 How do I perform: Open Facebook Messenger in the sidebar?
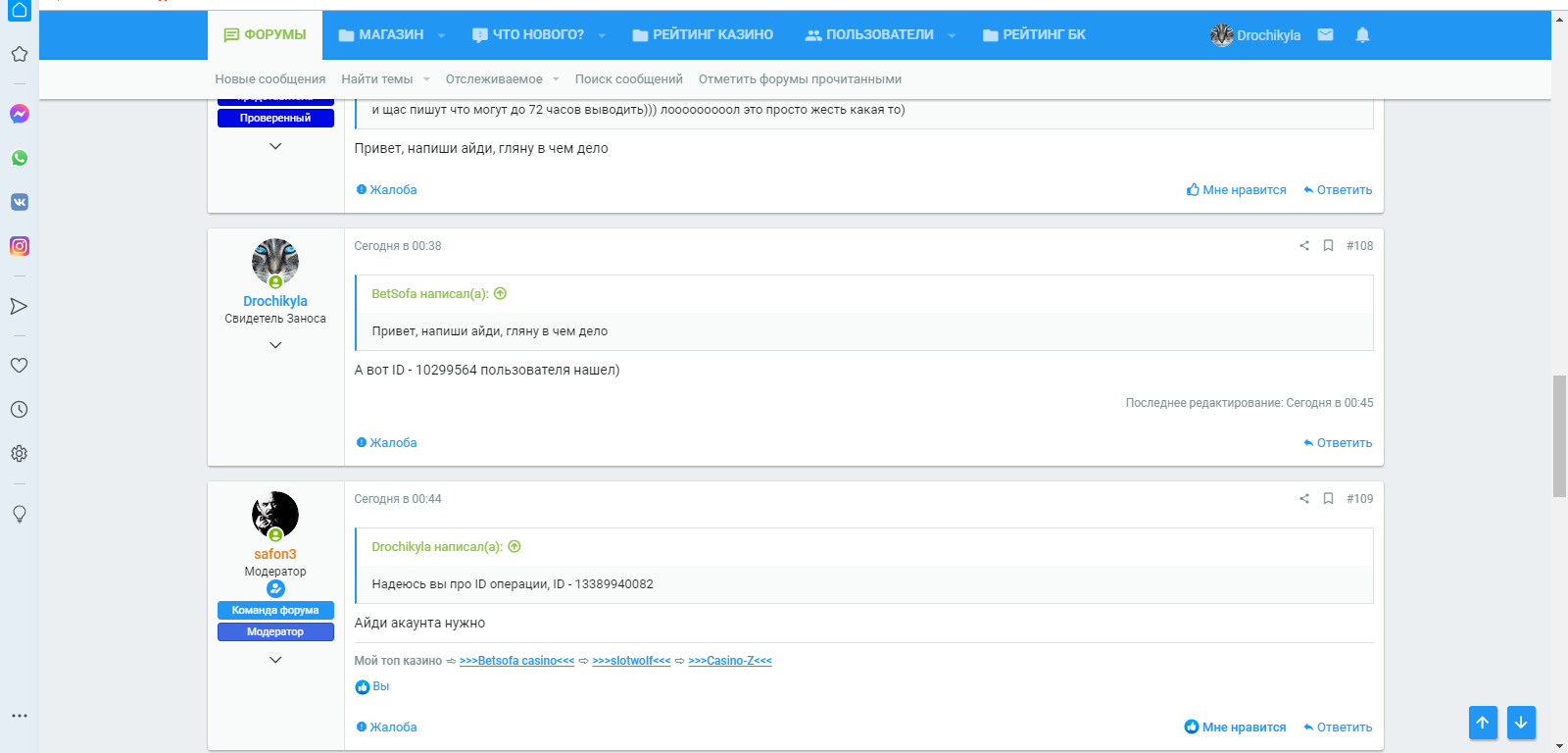pyautogui.click(x=20, y=114)
